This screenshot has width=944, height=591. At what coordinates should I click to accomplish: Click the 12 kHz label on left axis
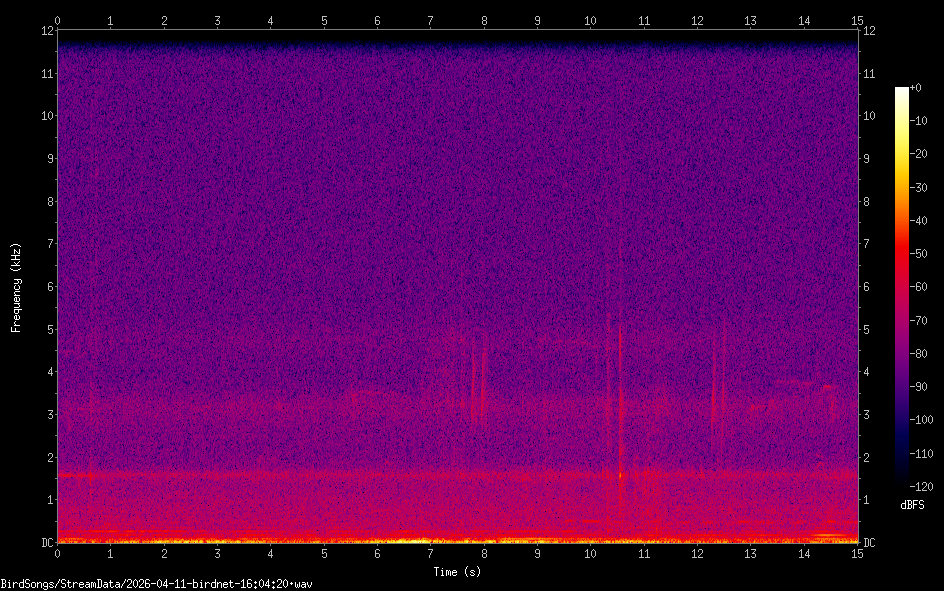click(44, 30)
